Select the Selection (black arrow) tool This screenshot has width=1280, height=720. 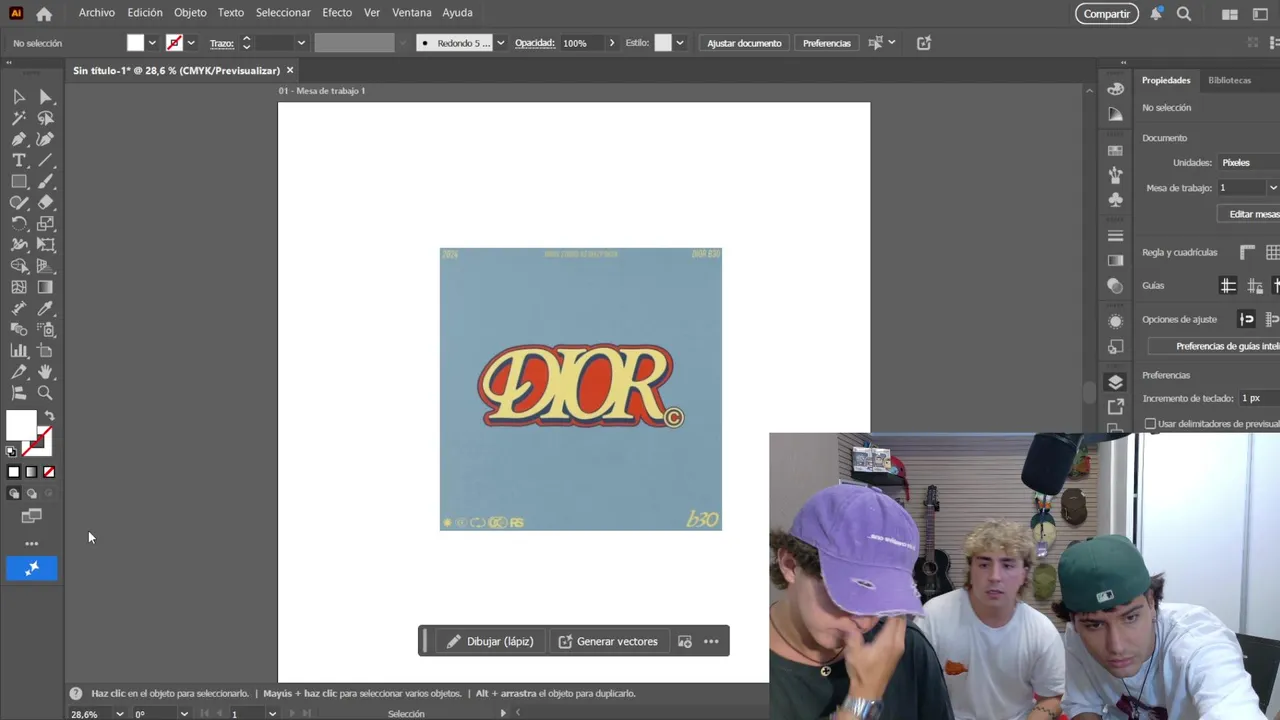[19, 97]
